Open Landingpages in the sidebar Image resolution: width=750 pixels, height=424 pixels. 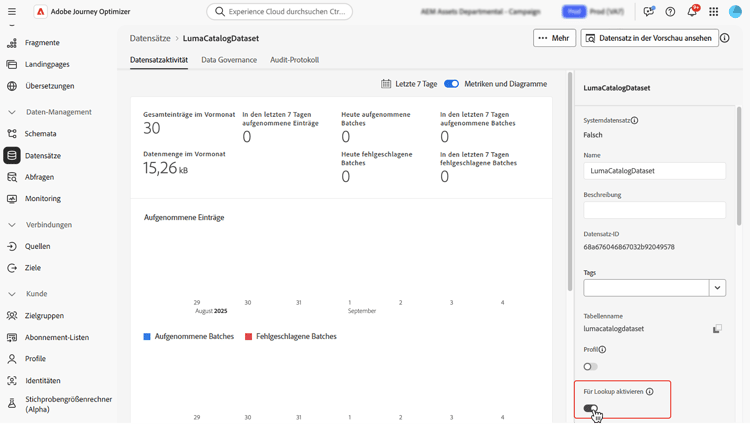pos(47,64)
